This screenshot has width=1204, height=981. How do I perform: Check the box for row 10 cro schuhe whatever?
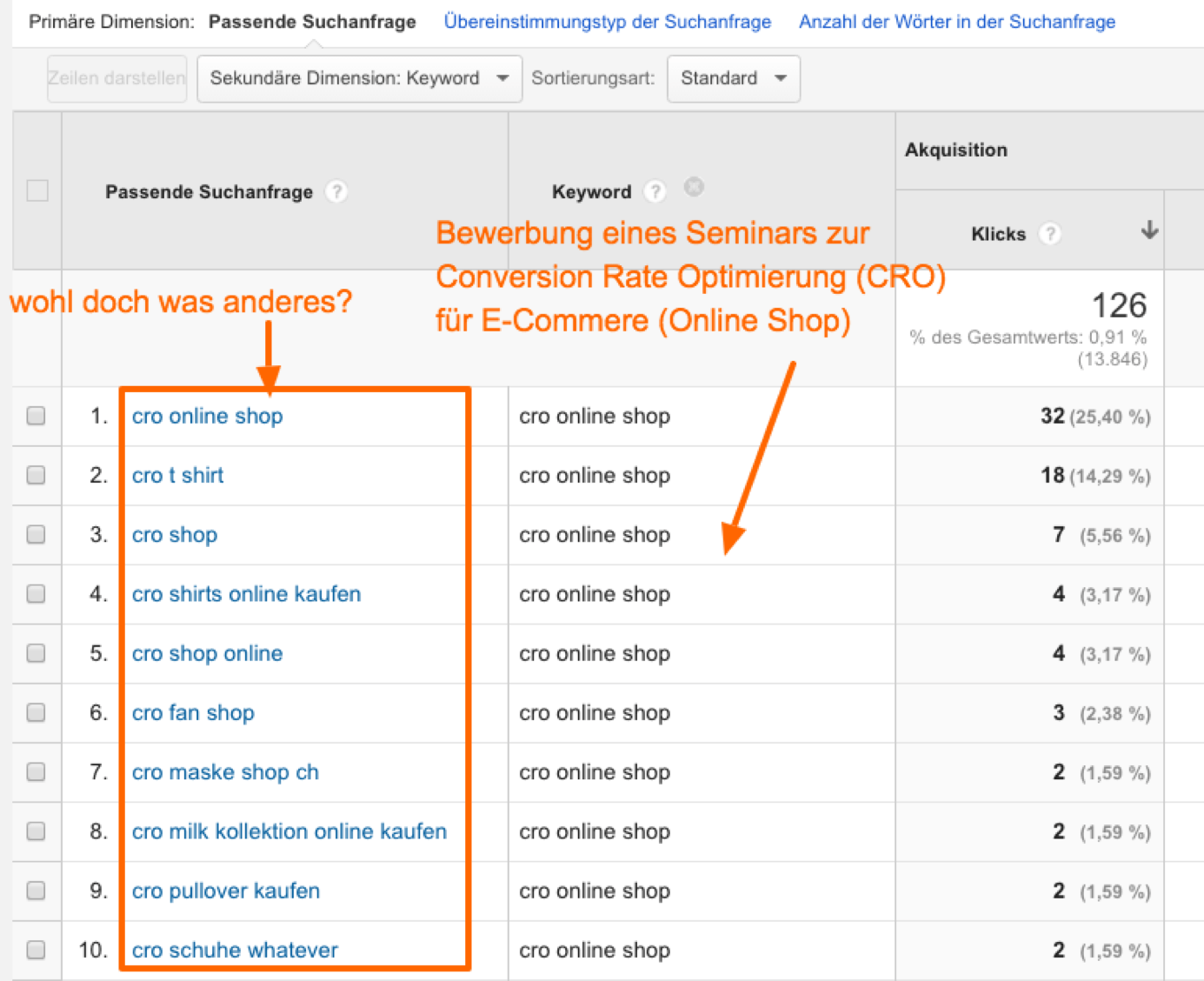36,950
